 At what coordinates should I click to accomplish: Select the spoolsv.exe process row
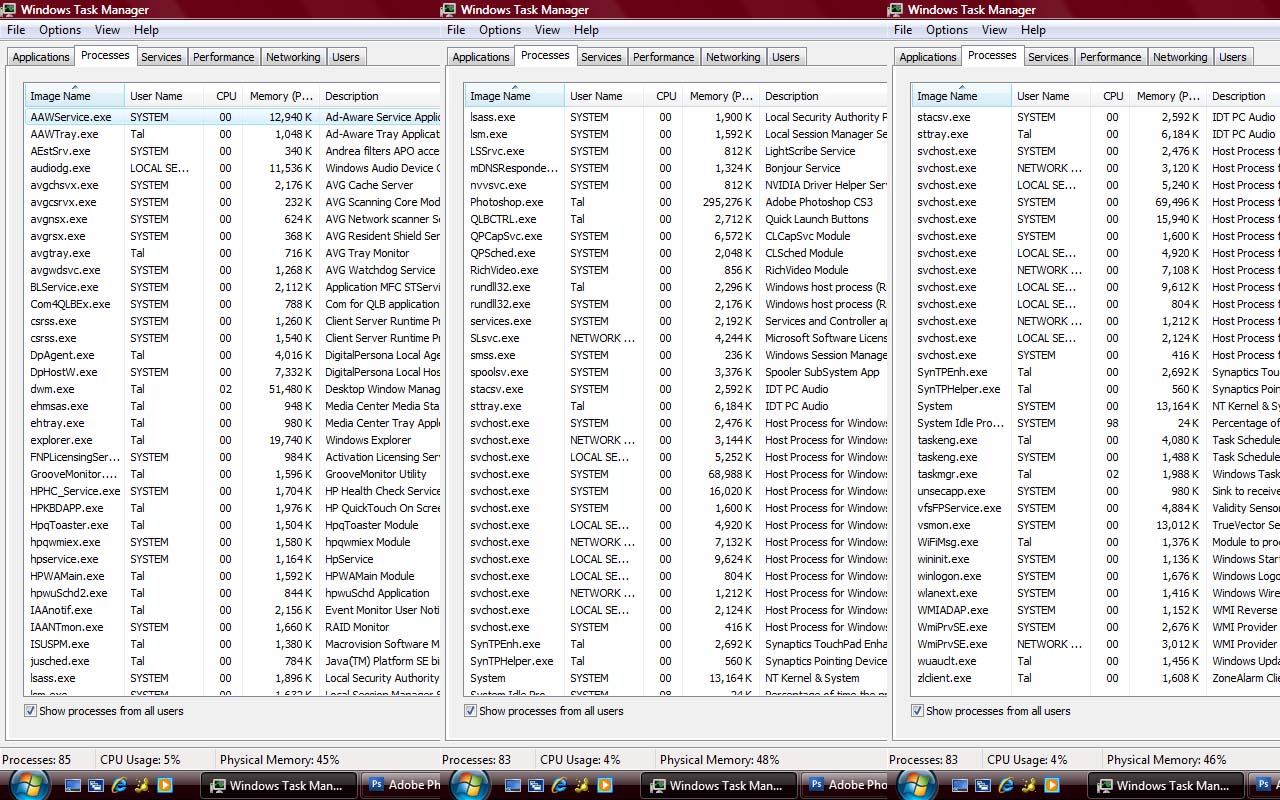[x=676, y=372]
